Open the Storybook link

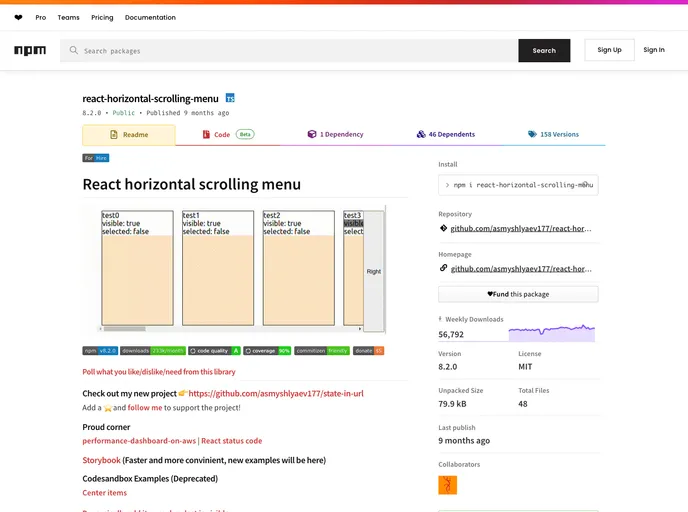click(101, 460)
